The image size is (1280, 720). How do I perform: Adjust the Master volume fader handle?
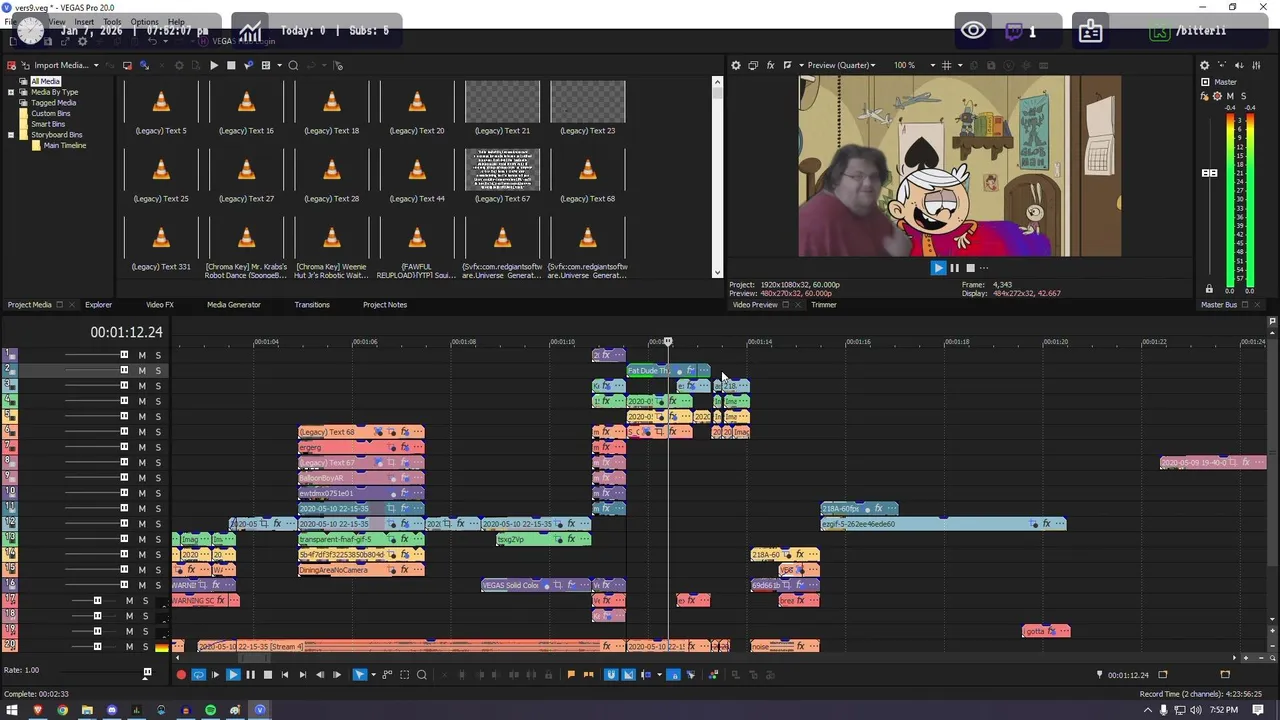pyautogui.click(x=1209, y=173)
